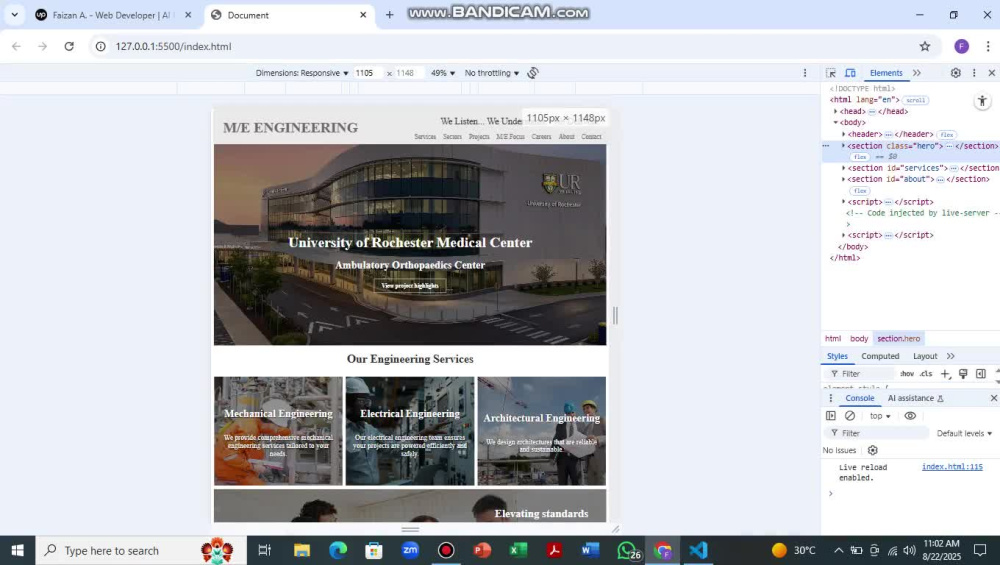The image size is (1000, 565).
Task: Open the index.html:115 source link
Action: (952, 467)
